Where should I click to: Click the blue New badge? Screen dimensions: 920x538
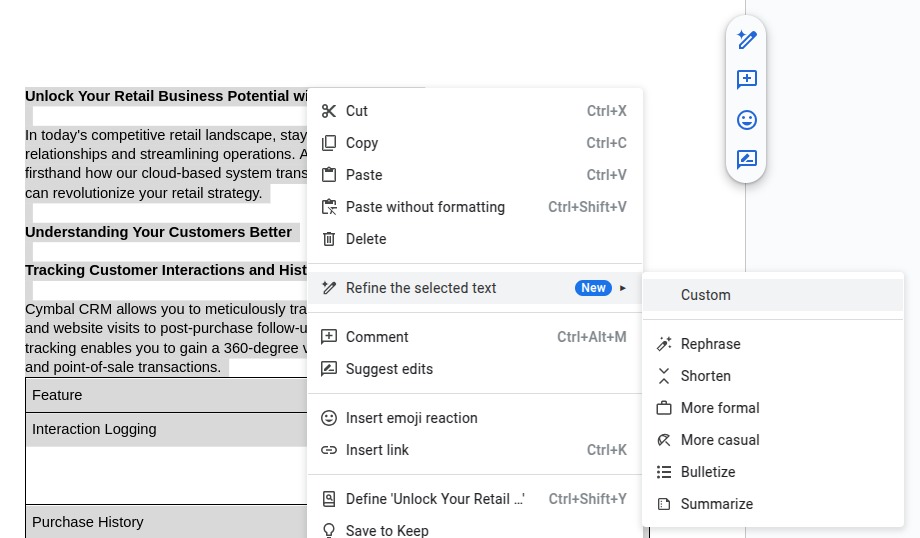[593, 288]
